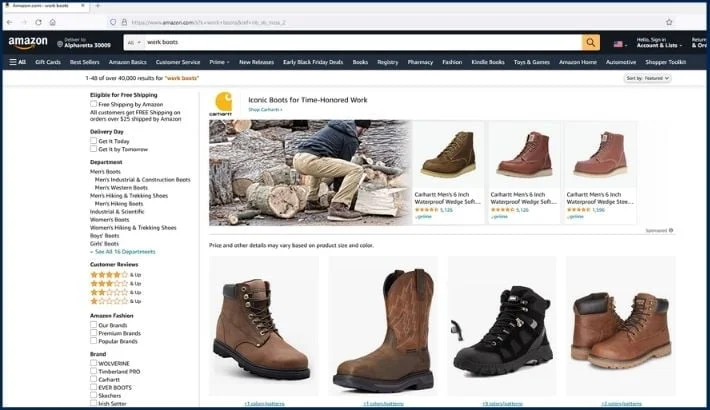Check Free Shipping by Amazon
This screenshot has width=710, height=410.
[93, 104]
